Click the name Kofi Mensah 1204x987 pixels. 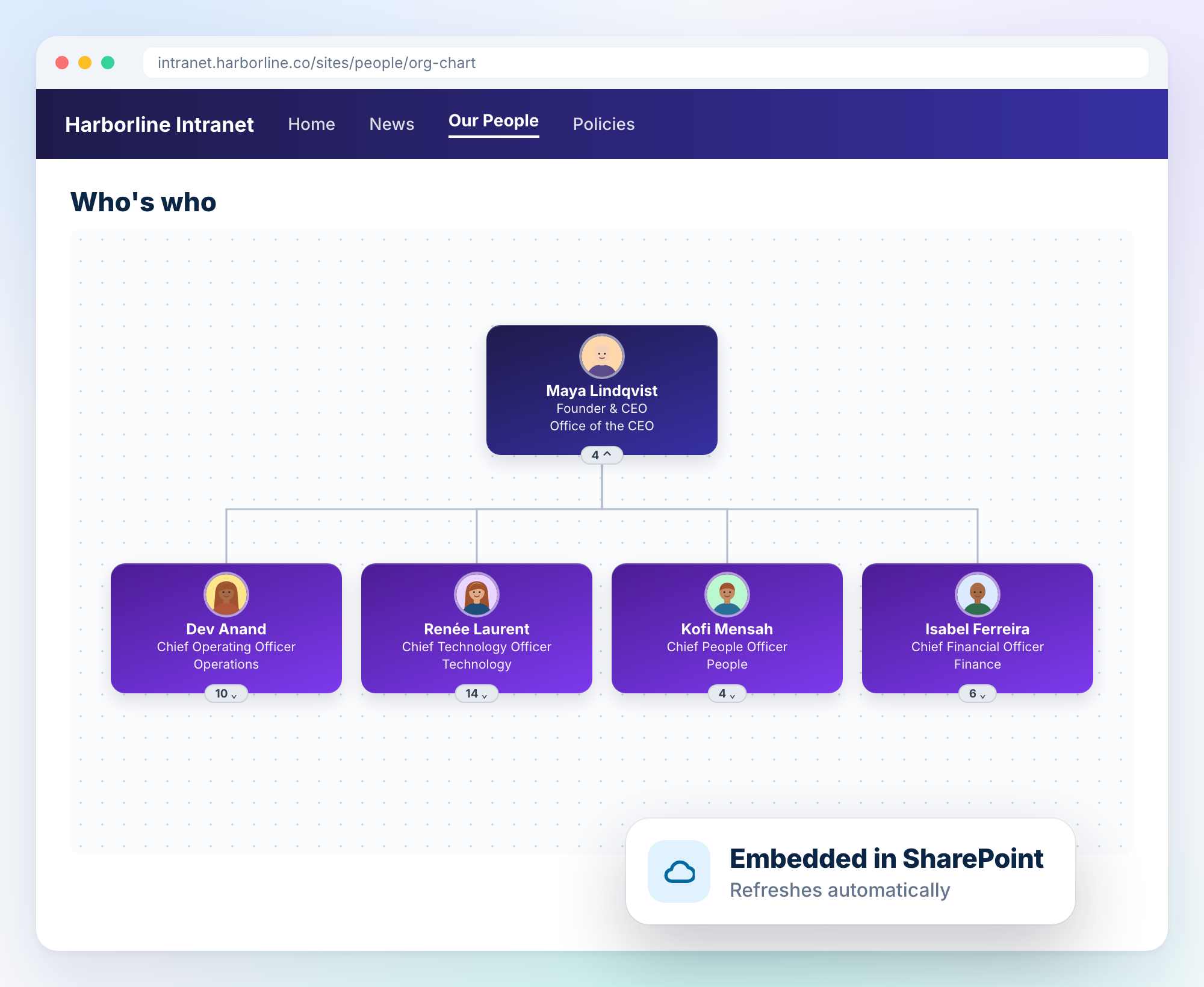(x=727, y=629)
